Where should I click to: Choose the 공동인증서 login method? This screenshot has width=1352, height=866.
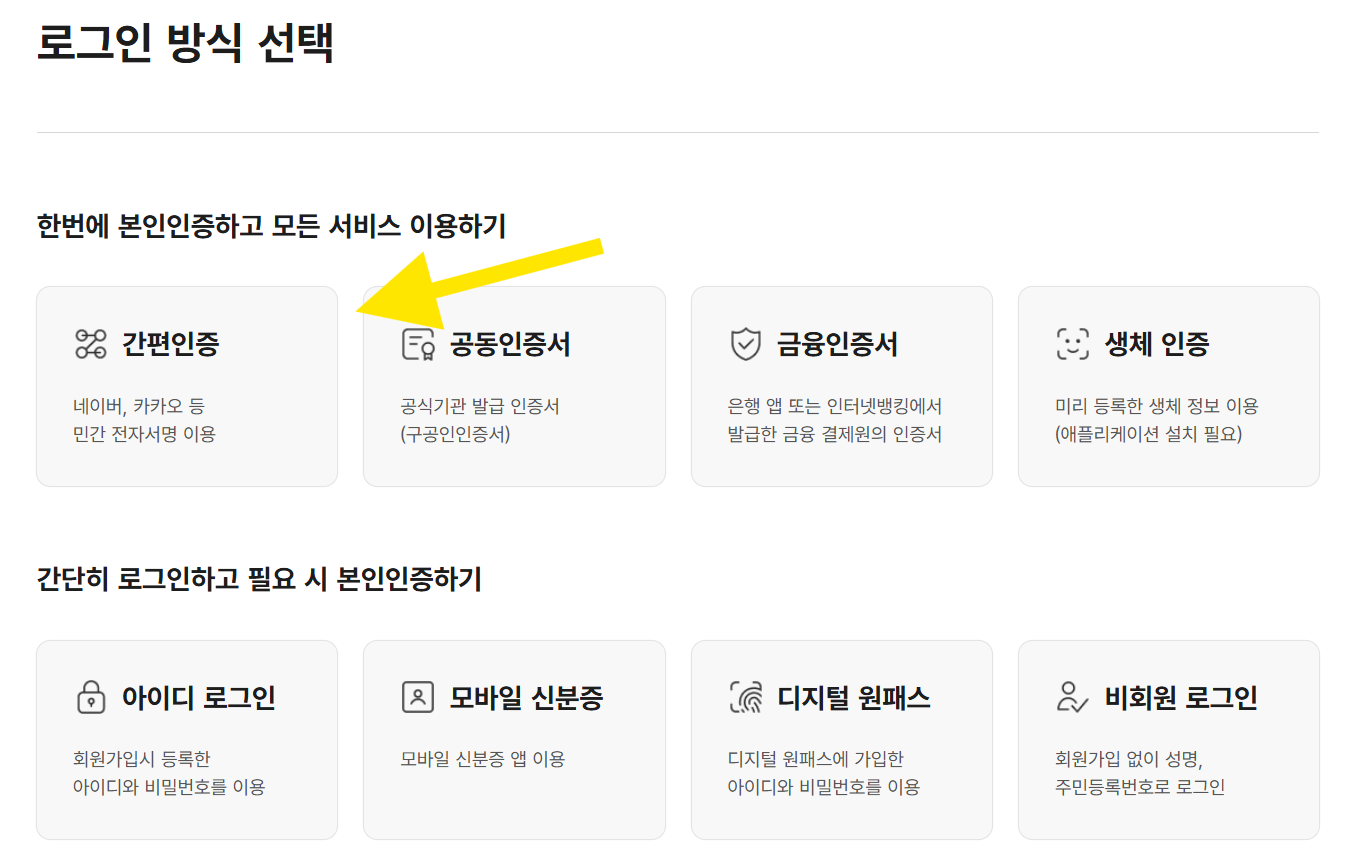[x=514, y=386]
